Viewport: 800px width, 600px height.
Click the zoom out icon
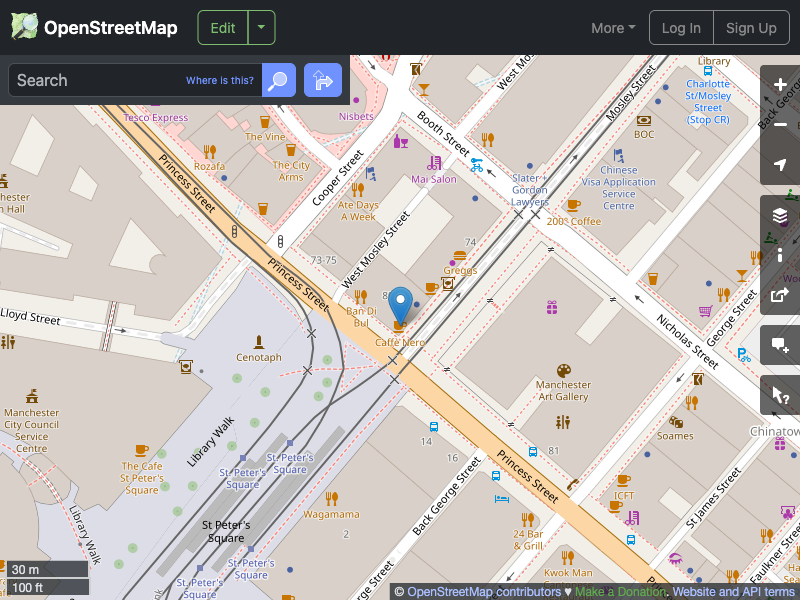778,126
